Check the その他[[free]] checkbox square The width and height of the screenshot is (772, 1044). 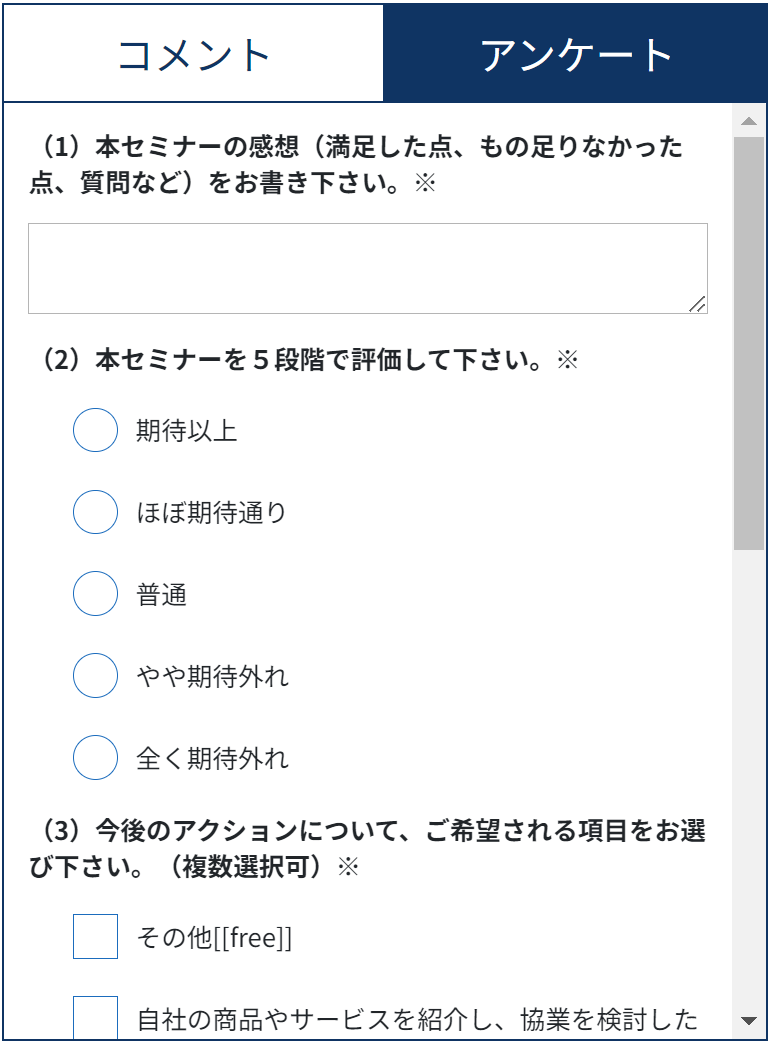[96, 937]
